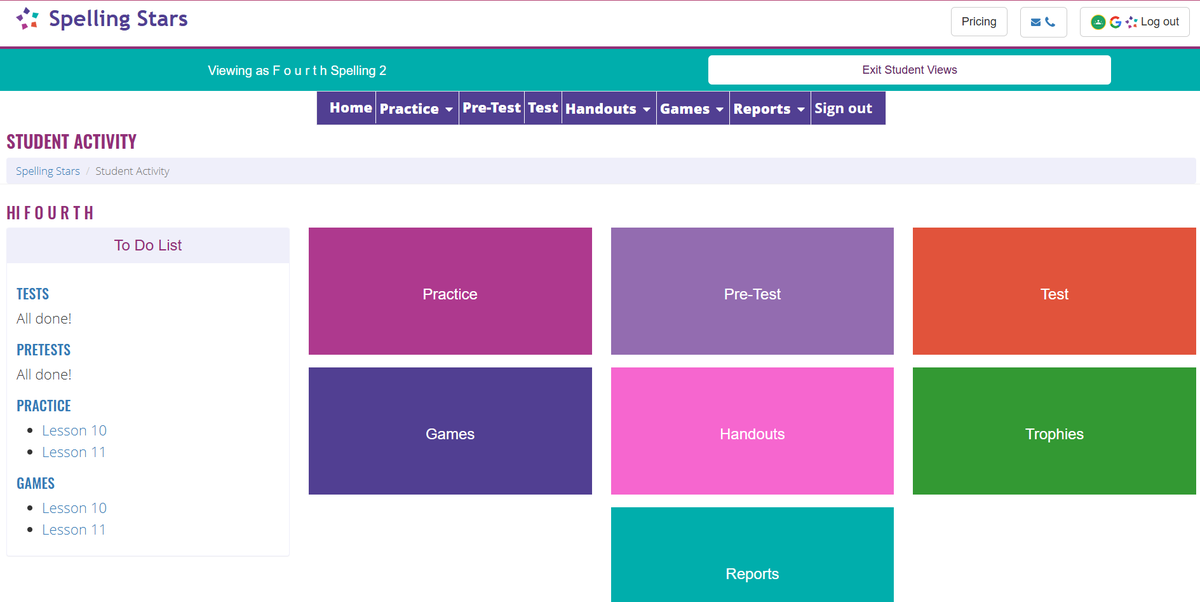Screen dimensions: 1200x602
Task: Click the PRACTICE heading in the to-do list
Action: [x=44, y=406]
